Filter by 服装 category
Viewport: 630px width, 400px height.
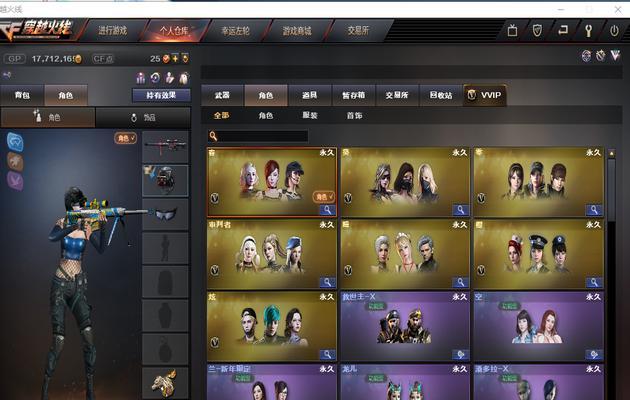pyautogui.click(x=310, y=116)
